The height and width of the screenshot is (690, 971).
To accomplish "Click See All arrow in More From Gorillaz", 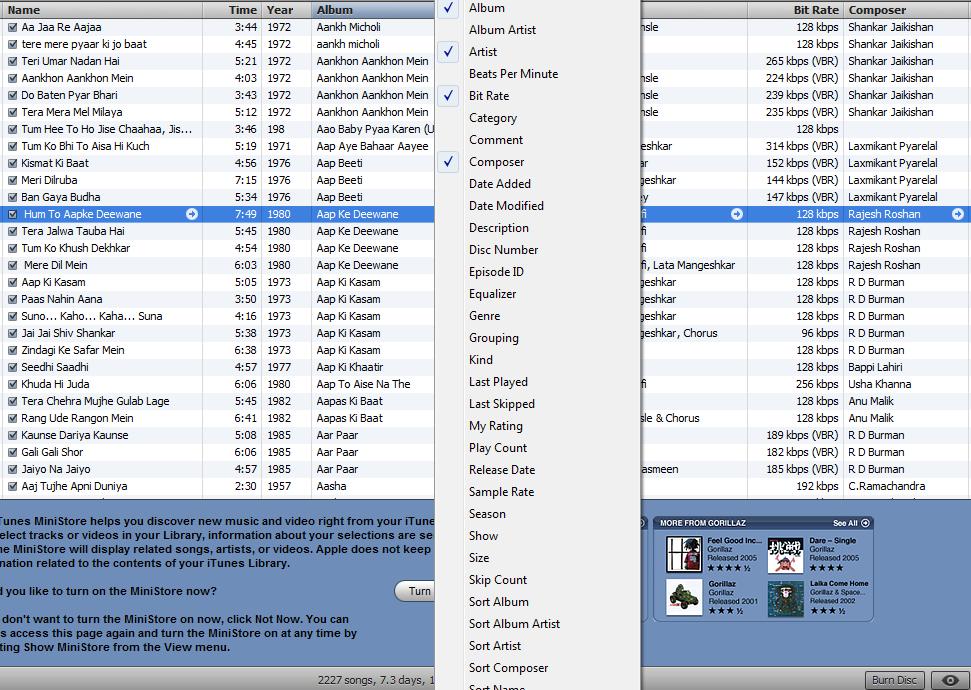I will 866,523.
